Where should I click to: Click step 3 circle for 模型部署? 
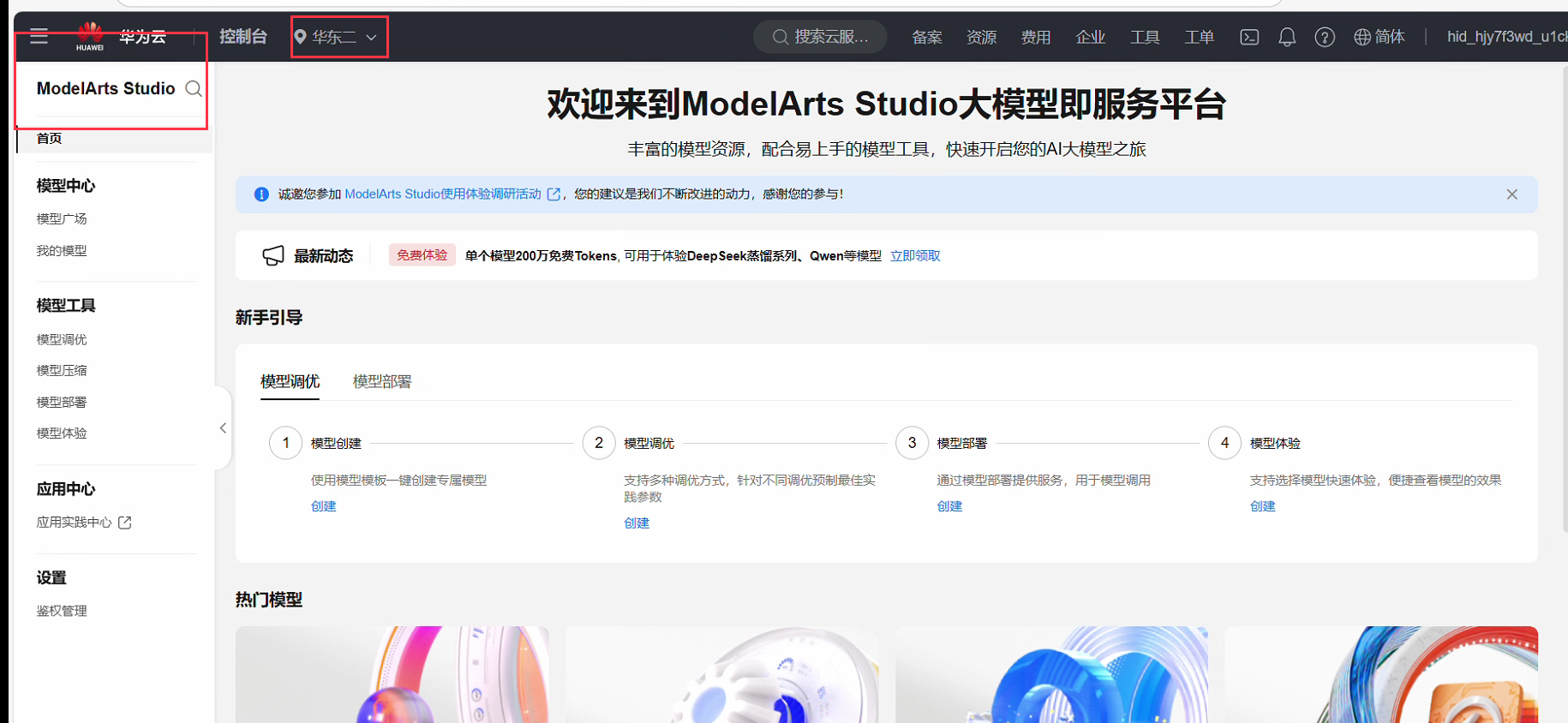912,443
